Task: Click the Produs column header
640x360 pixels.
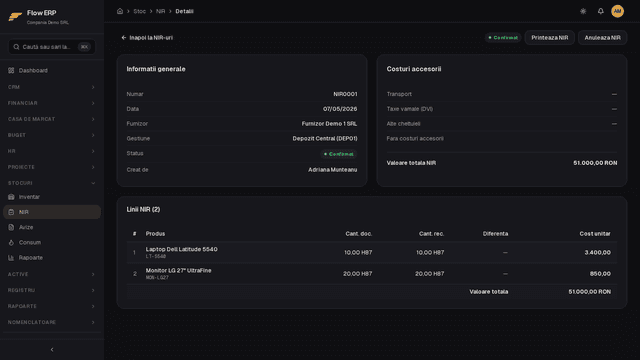Action: (x=156, y=234)
